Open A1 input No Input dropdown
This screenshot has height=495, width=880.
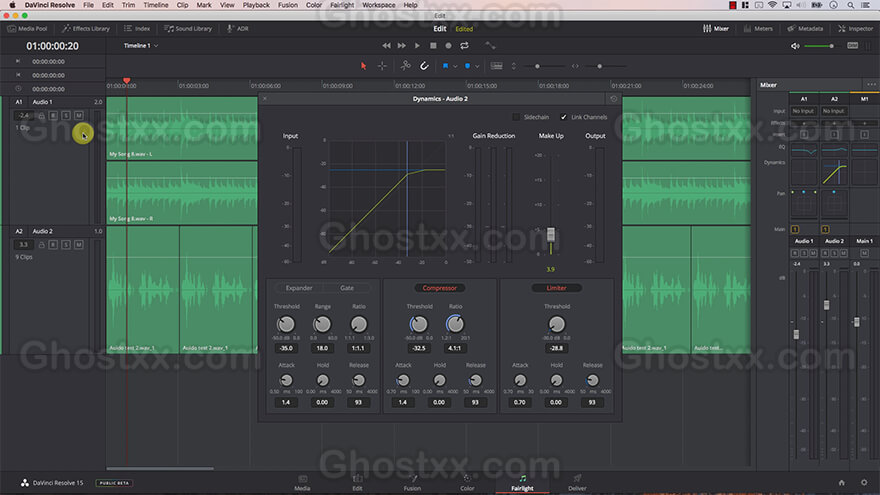[803, 111]
